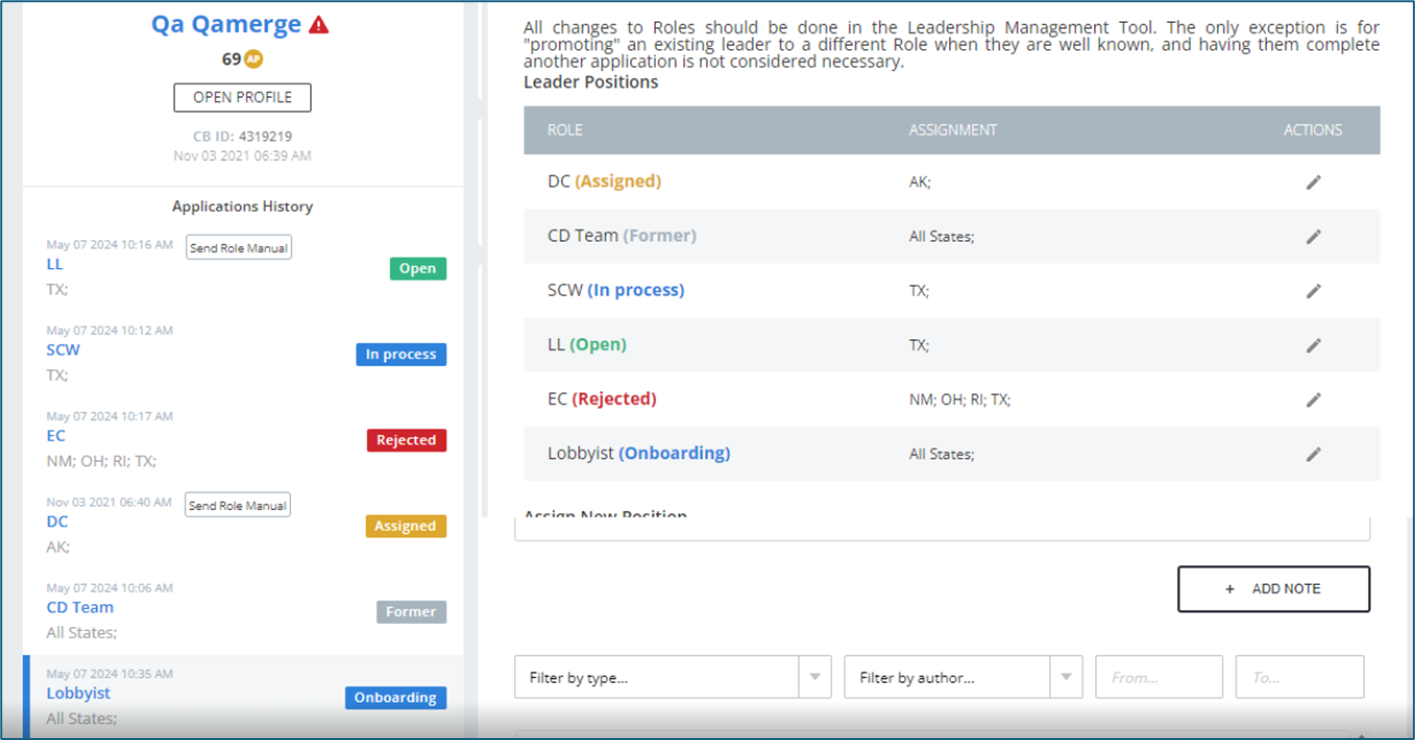1415x740 pixels.
Task: Send Role Manual for DC application
Action: click(238, 506)
